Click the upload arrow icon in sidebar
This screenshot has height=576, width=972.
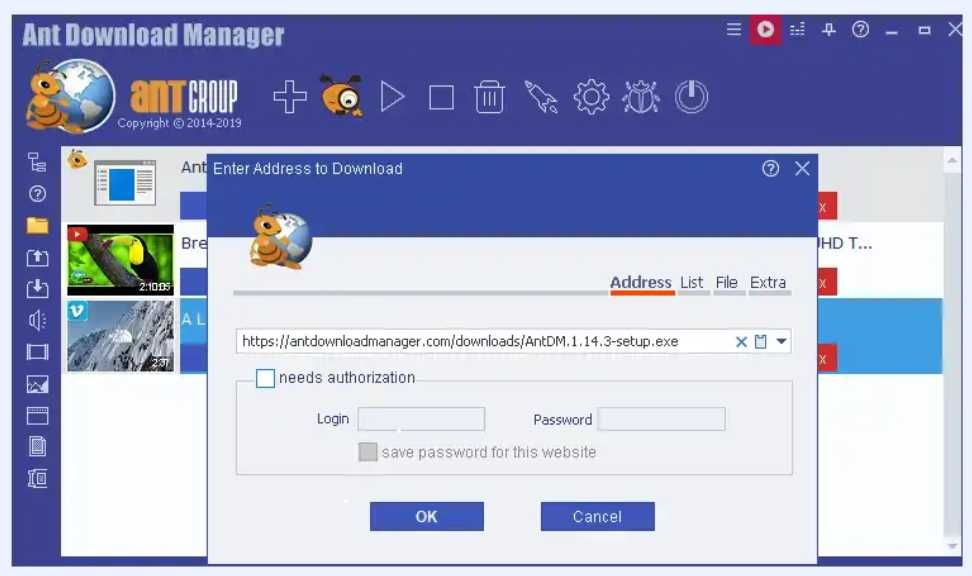pos(37,257)
